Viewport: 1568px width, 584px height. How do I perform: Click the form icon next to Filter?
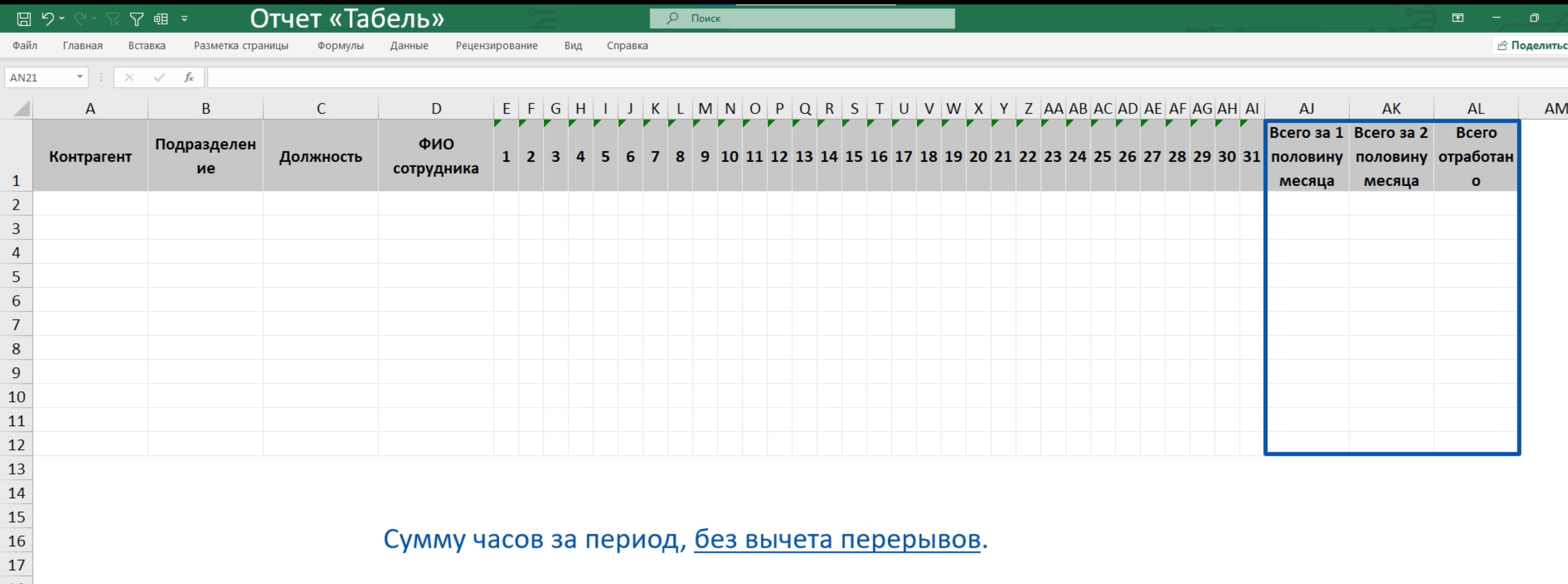pyautogui.click(x=161, y=19)
